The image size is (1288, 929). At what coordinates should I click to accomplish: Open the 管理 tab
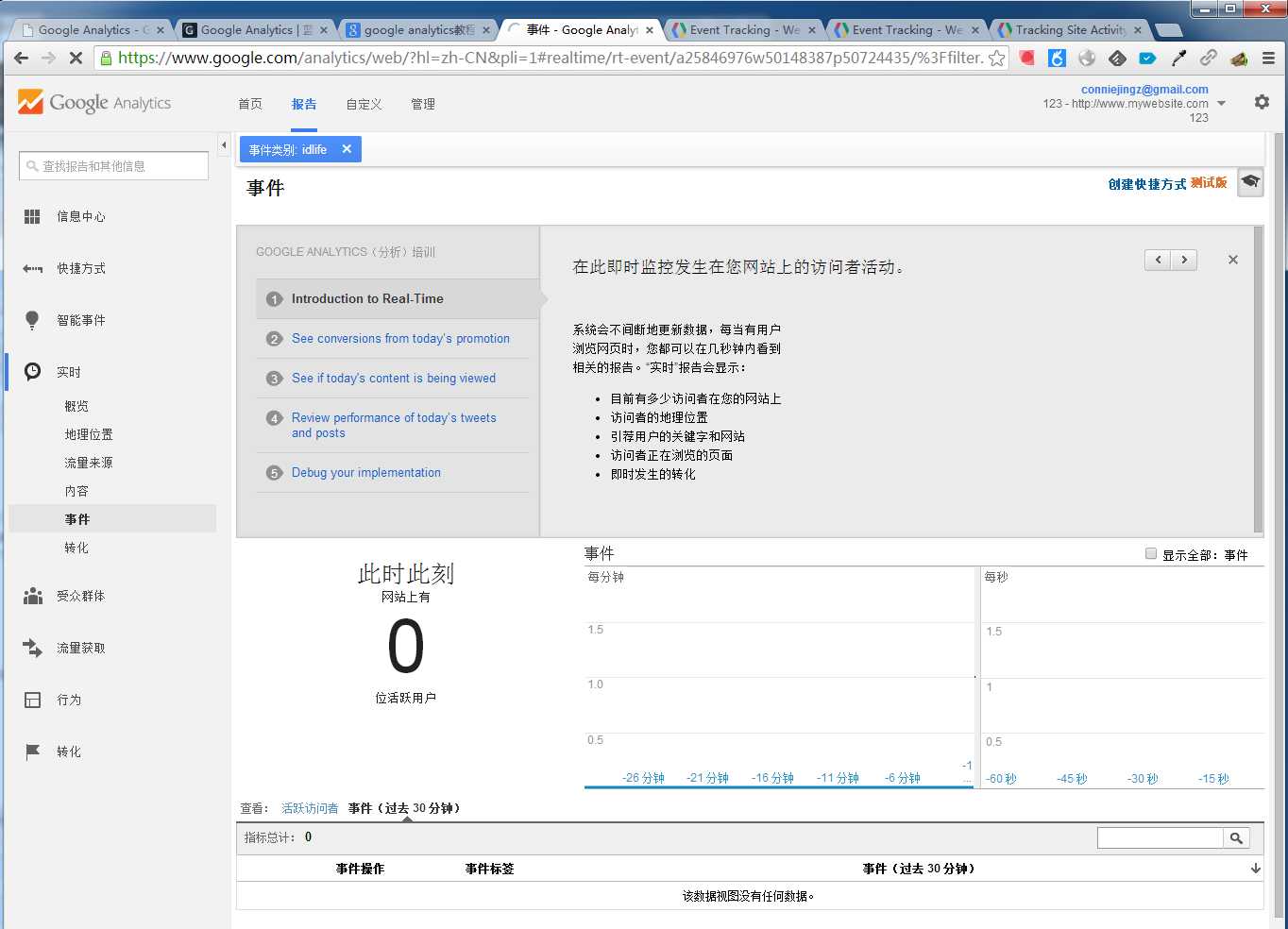[423, 104]
